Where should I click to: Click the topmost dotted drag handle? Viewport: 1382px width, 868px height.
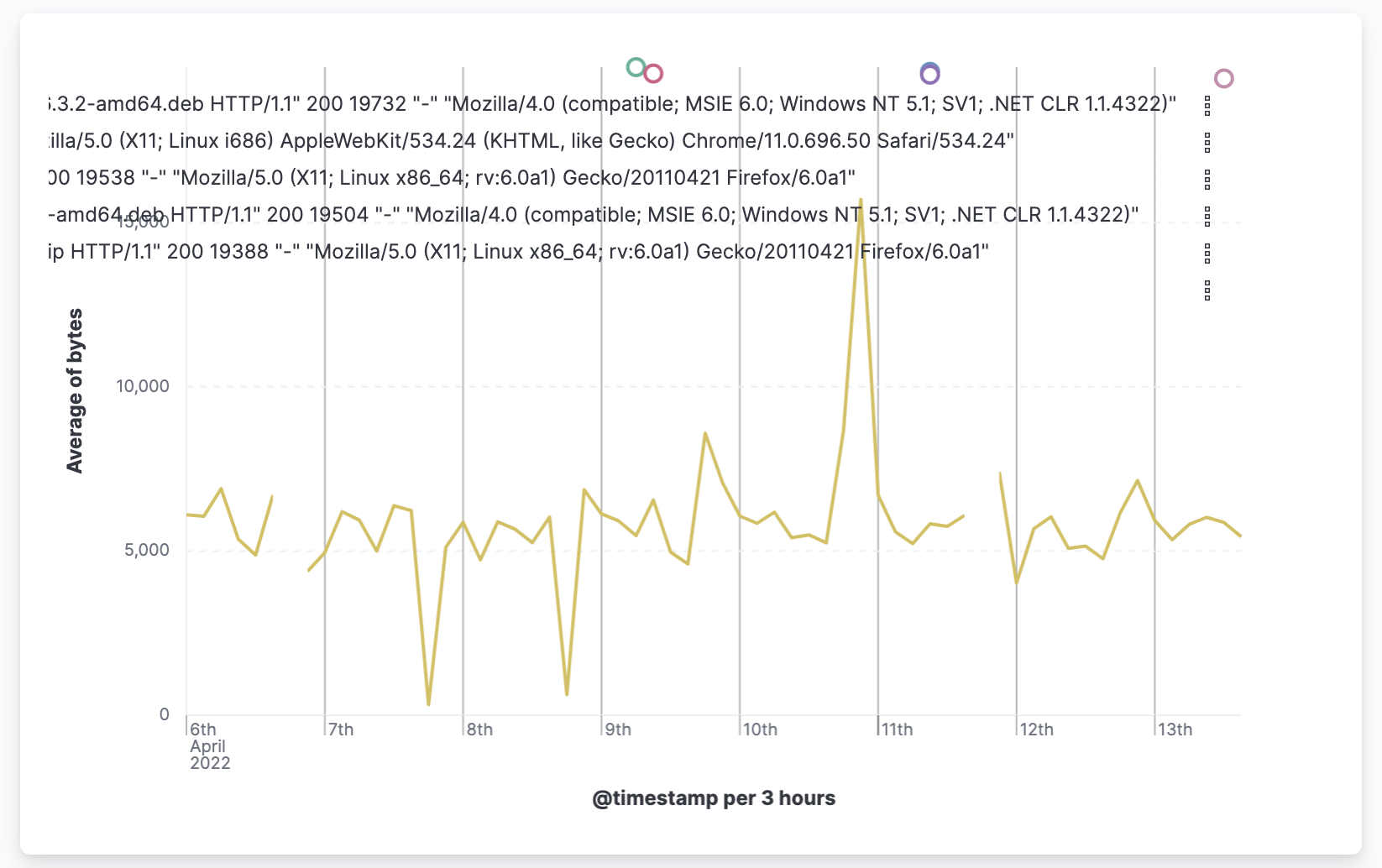click(1207, 105)
